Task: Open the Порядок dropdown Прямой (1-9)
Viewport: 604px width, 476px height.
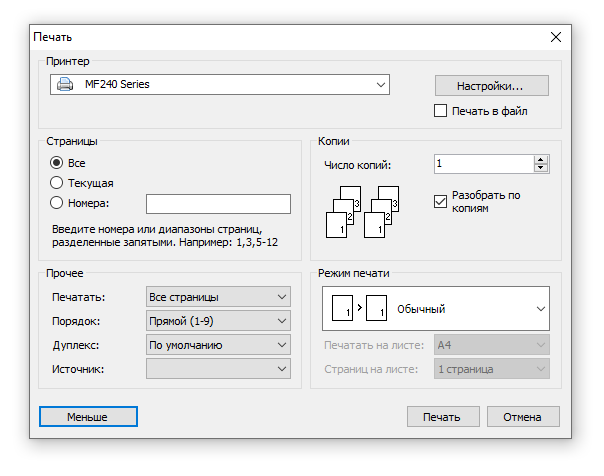Action: tap(218, 321)
